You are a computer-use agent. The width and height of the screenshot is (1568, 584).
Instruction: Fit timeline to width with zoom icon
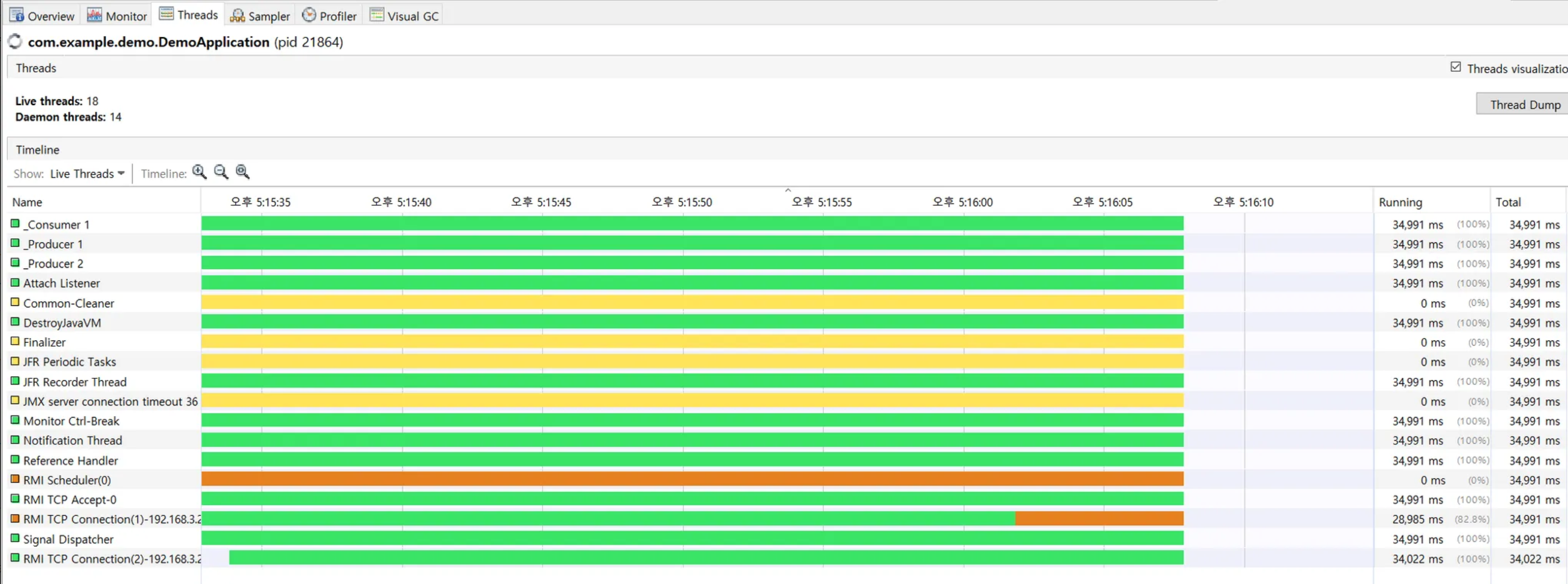[x=242, y=173]
